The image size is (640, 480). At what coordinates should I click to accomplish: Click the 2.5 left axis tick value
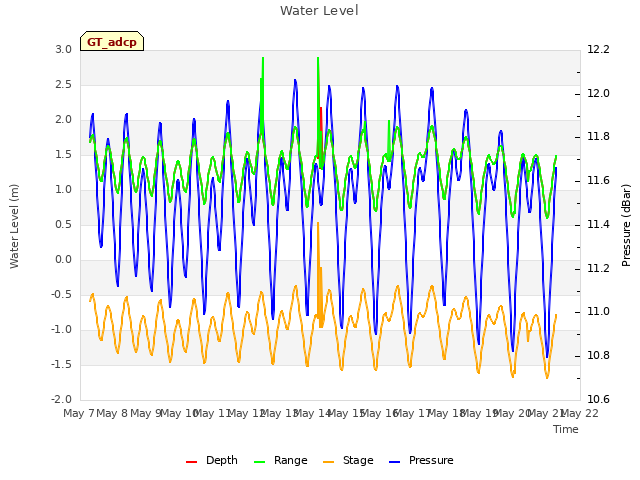click(x=64, y=85)
